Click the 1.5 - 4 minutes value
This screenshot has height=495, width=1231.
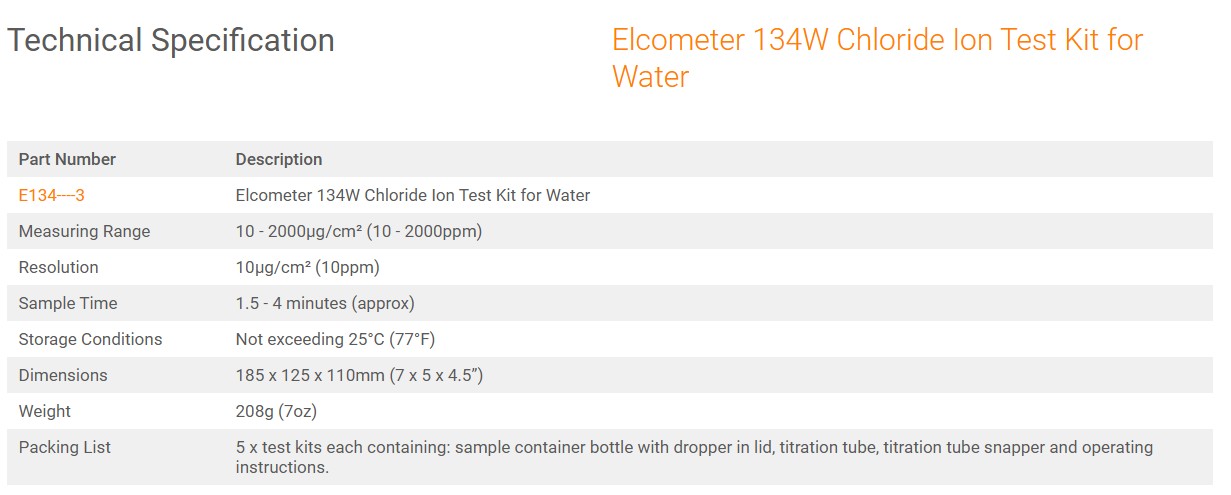(x=325, y=303)
